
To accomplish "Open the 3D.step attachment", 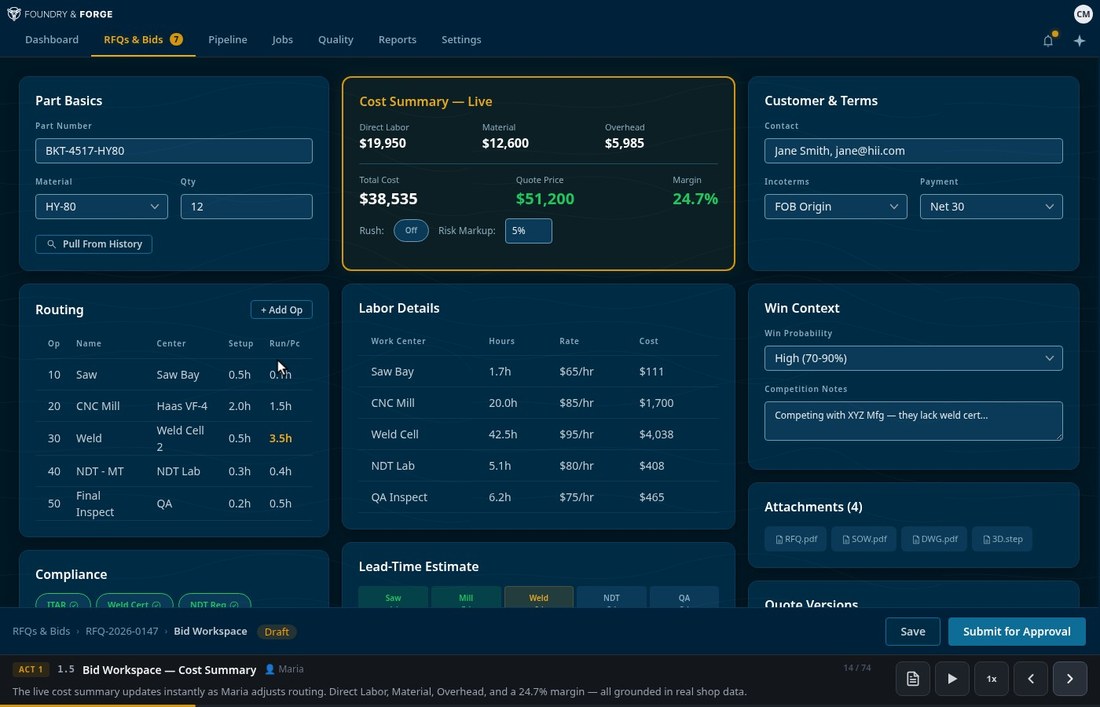I will pos(1001,538).
